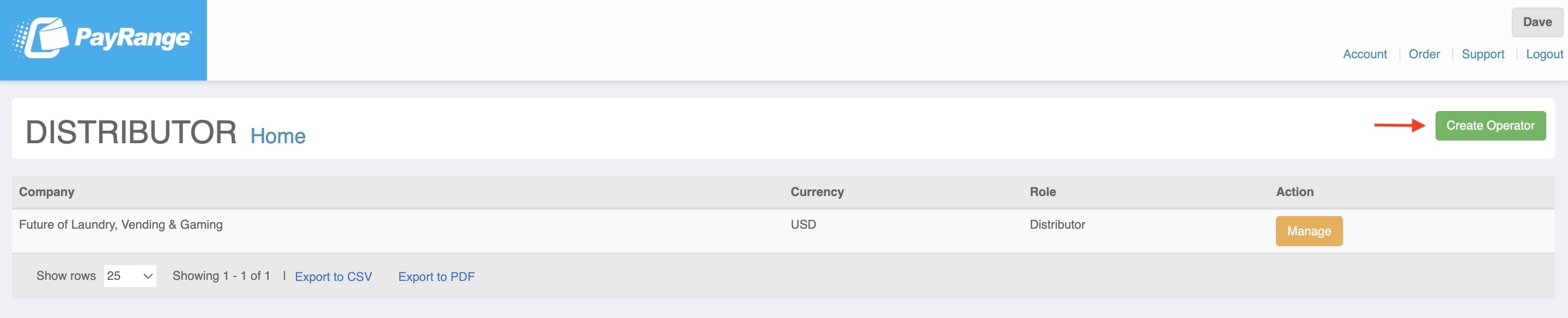Click the Action column header

click(x=1294, y=192)
